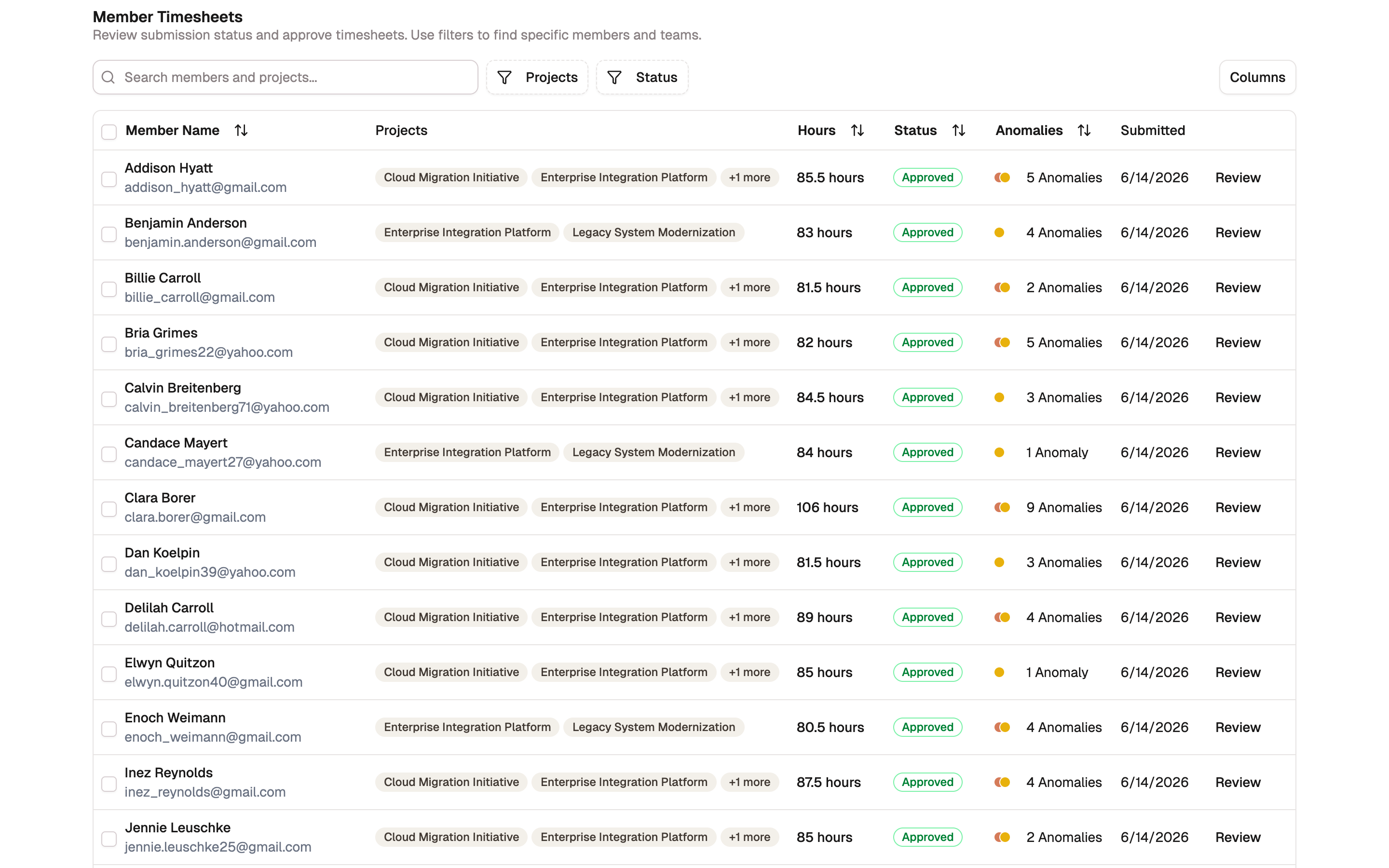Click anomaly indicator dots for Bria Grimes
1389x868 pixels.
pyautogui.click(x=1002, y=343)
